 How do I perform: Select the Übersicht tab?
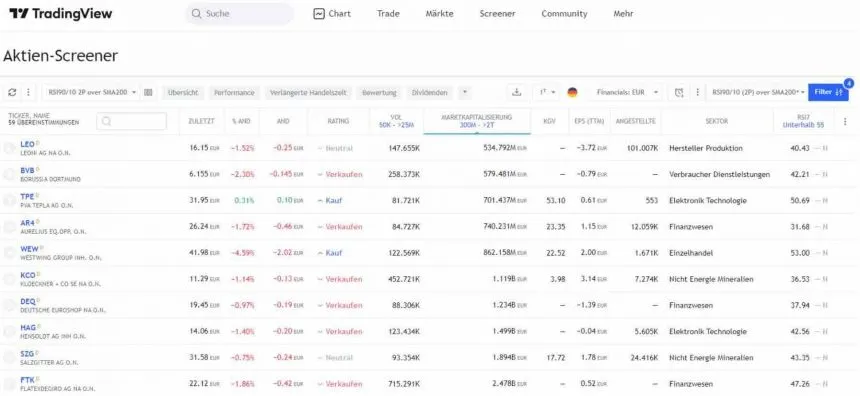click(183, 93)
